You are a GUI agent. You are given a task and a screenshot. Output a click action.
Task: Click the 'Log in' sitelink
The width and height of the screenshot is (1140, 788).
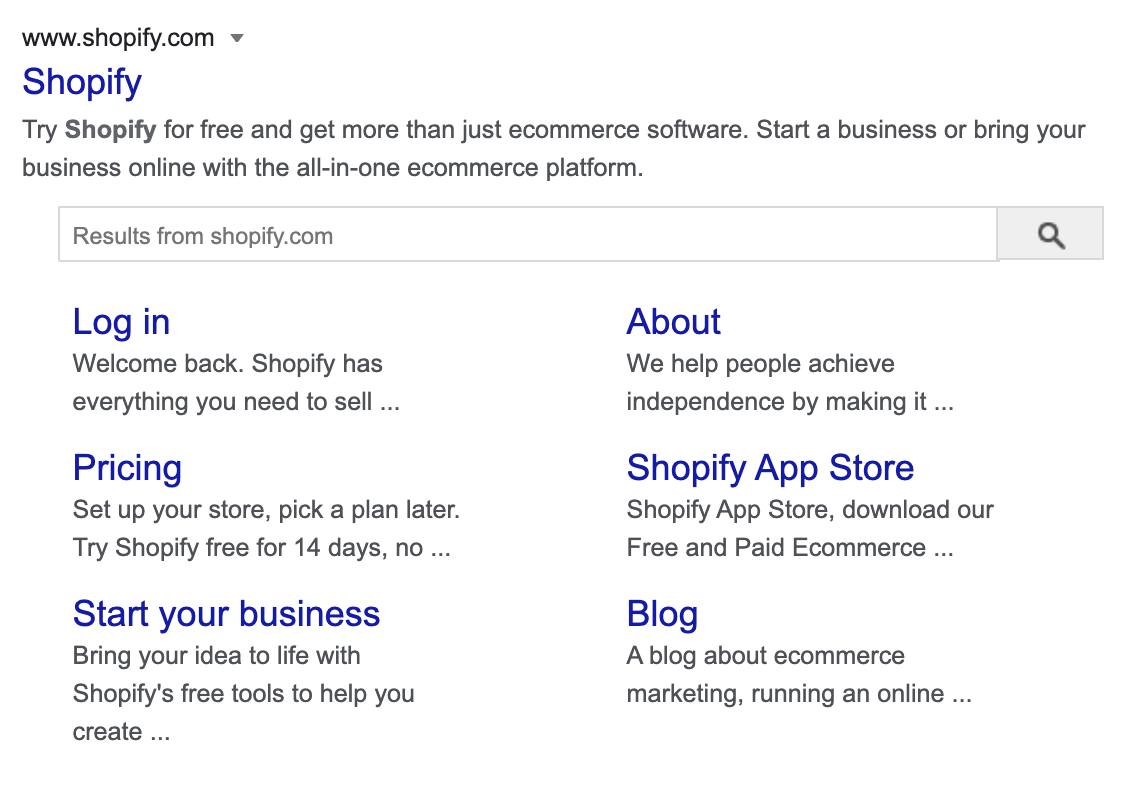click(x=120, y=322)
